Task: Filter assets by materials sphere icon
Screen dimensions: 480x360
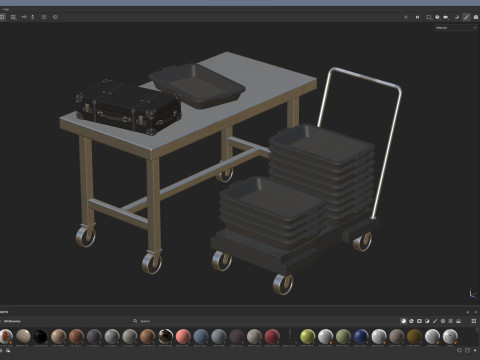Action: (403, 321)
